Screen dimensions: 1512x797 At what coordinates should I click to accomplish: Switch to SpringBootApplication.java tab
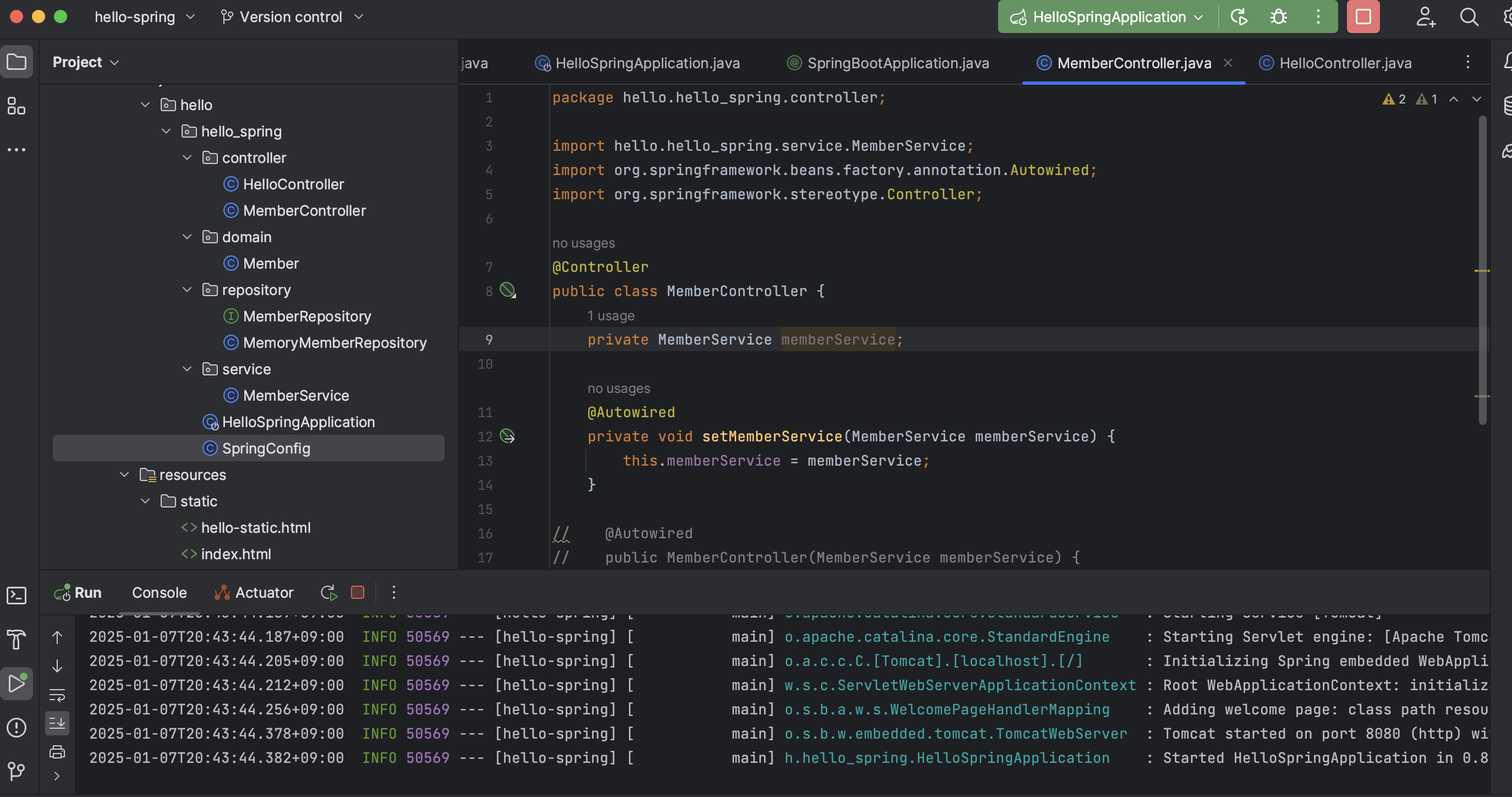[888, 63]
